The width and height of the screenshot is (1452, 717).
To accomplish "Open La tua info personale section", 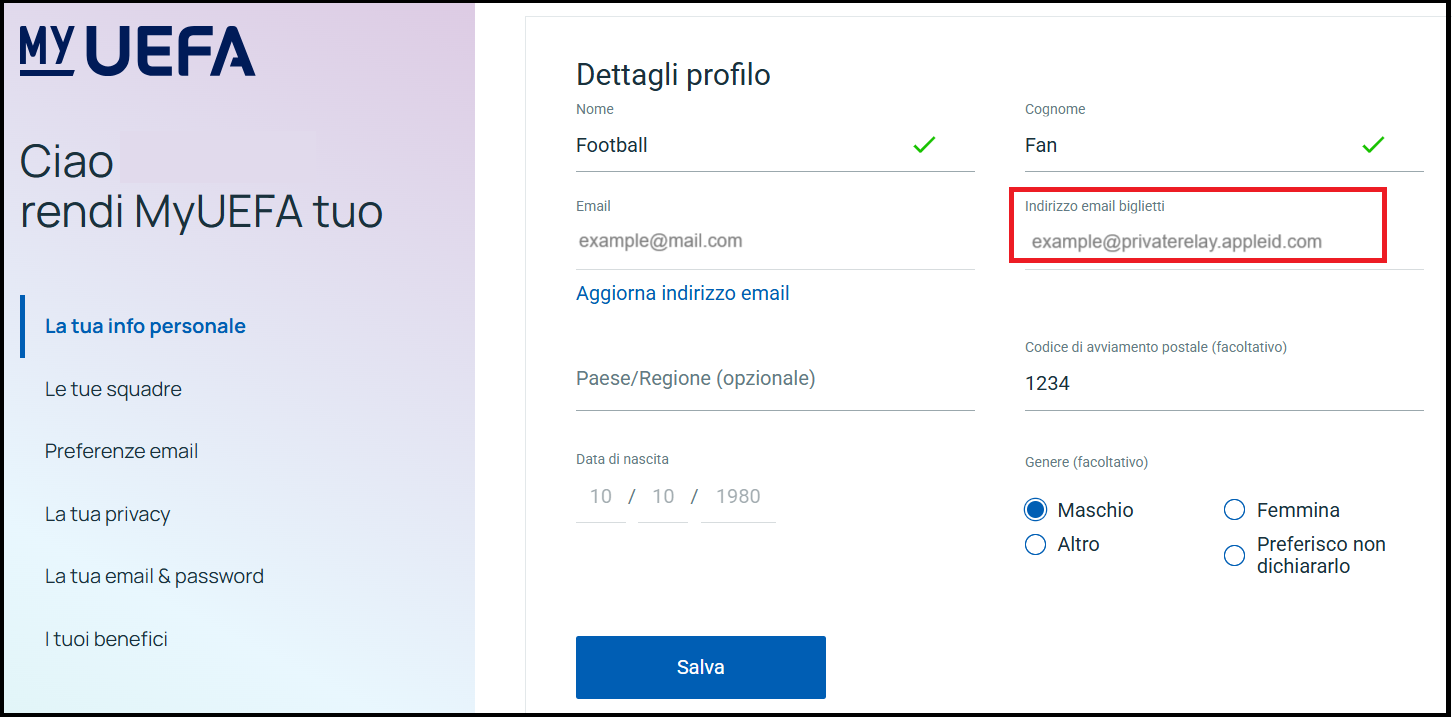I will pyautogui.click(x=145, y=326).
